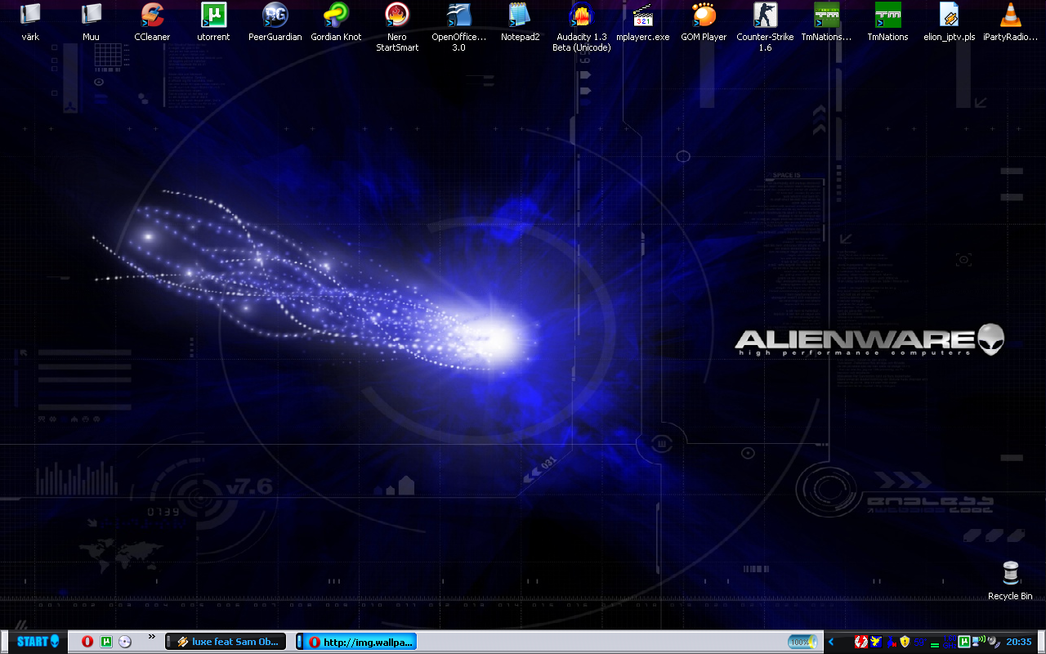The width and height of the screenshot is (1046, 654).
Task: Click the 100% battery indicator
Action: click(x=801, y=642)
